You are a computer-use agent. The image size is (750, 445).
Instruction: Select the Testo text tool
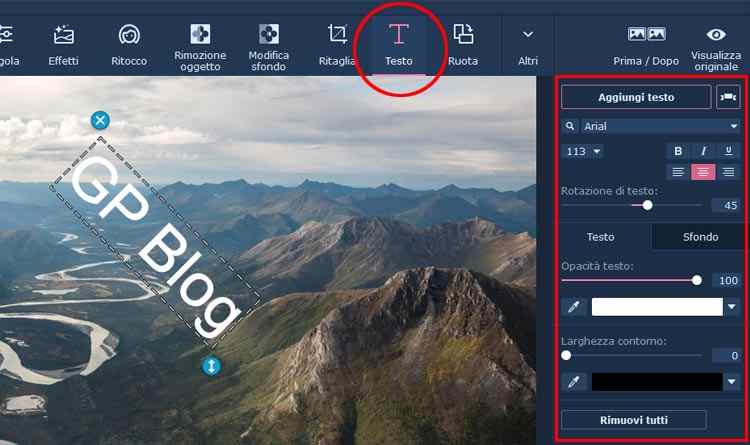pos(398,45)
